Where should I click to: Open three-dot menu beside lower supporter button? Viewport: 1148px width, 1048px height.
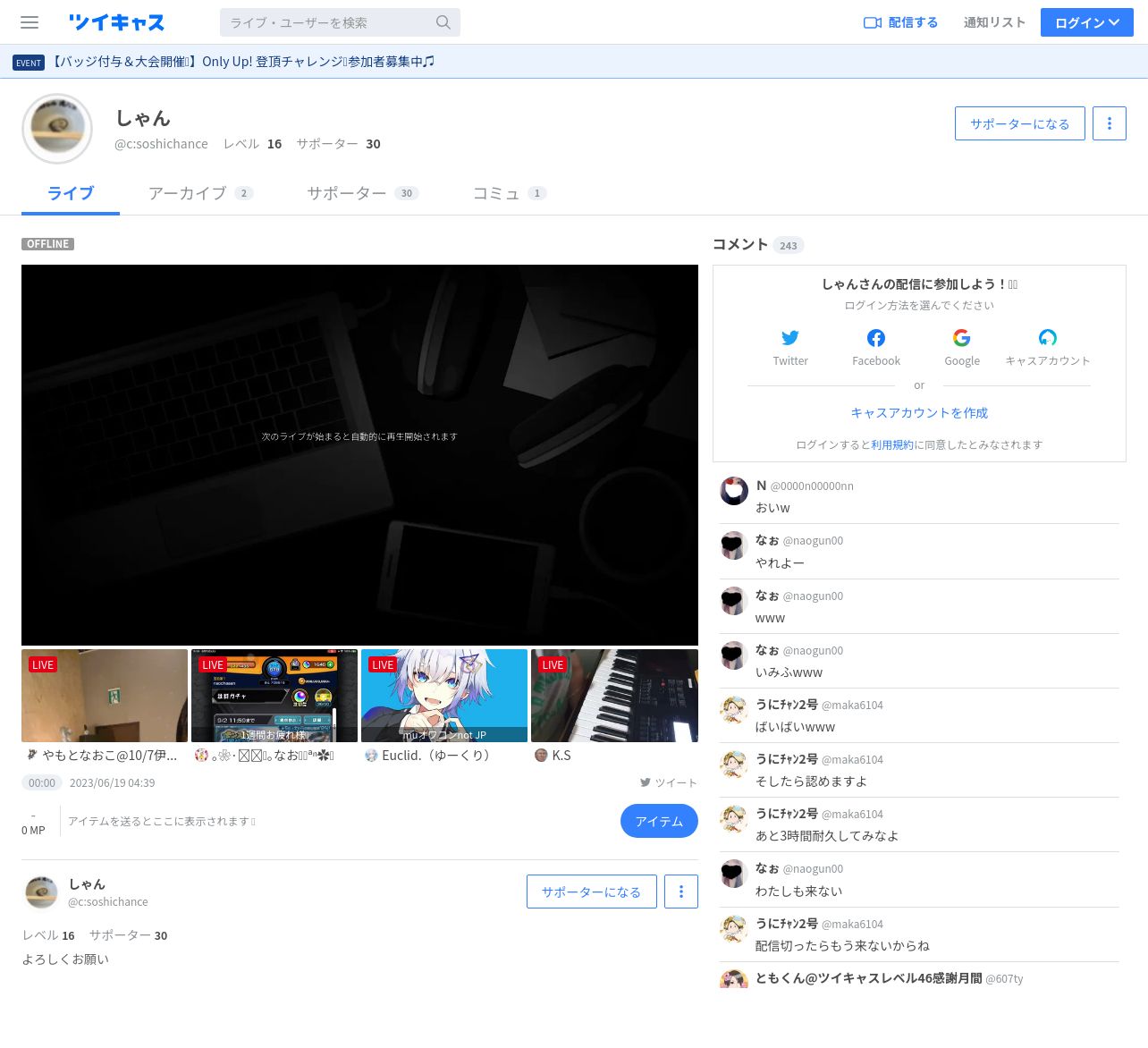[681, 892]
